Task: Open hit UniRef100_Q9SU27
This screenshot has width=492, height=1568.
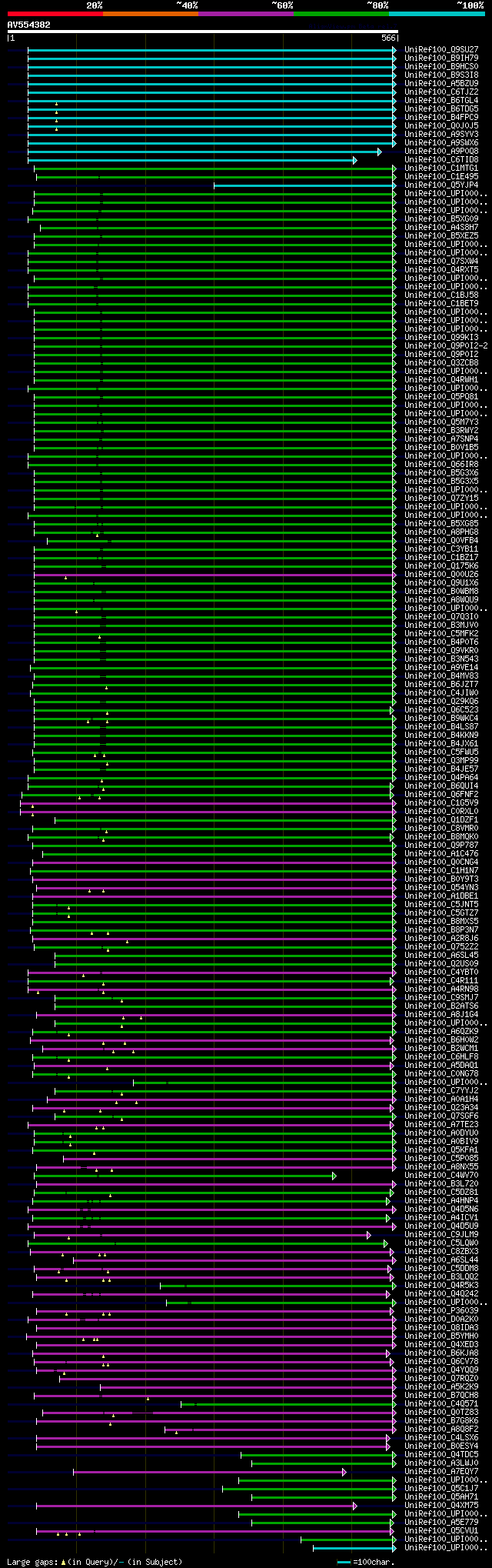Action: 441,49
